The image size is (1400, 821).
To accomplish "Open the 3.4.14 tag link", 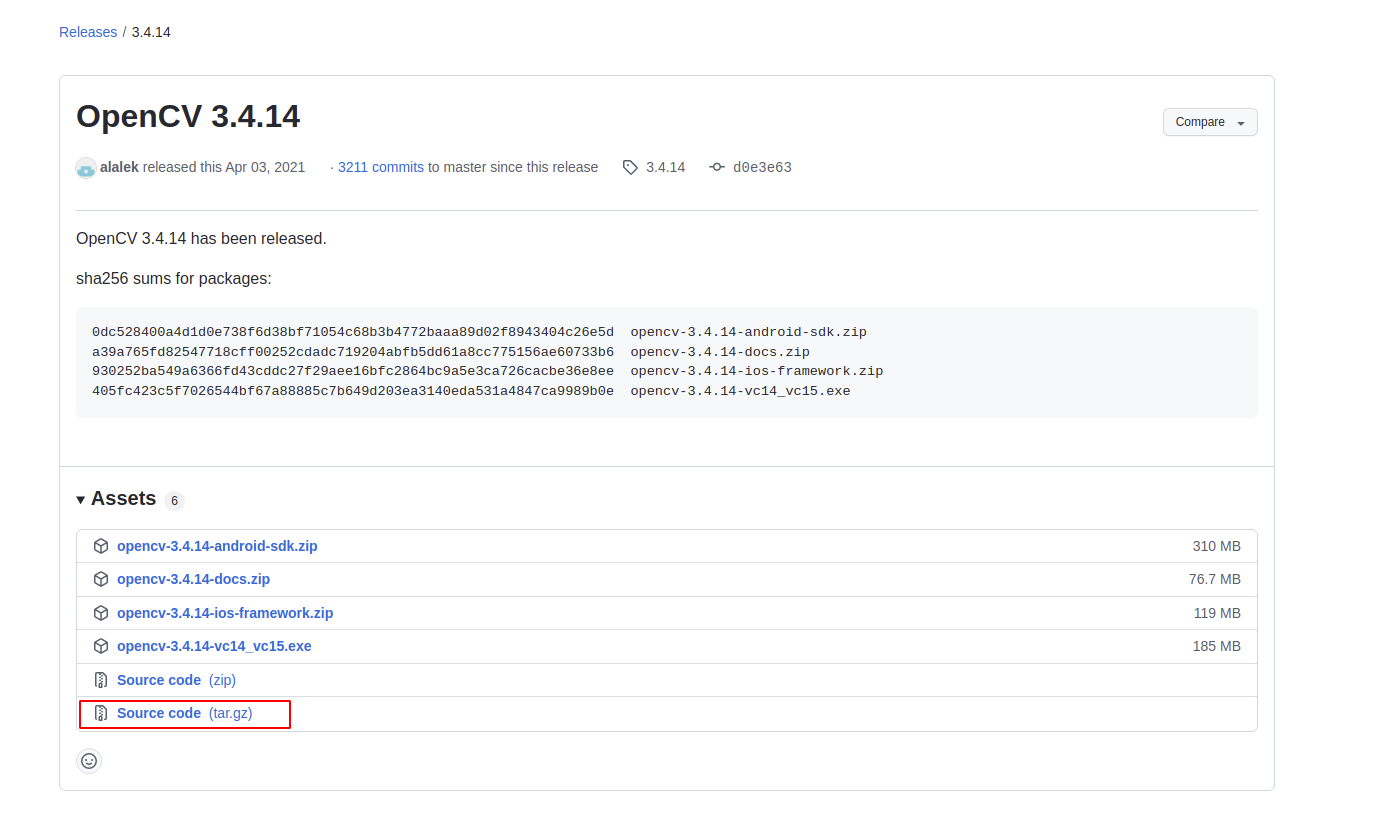I will pos(665,167).
